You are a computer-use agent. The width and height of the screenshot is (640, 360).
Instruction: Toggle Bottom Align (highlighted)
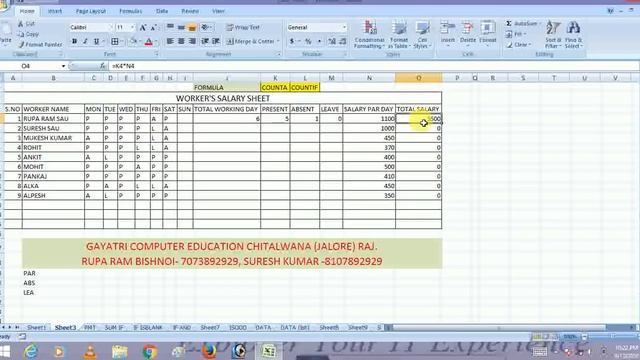[x=192, y=28]
